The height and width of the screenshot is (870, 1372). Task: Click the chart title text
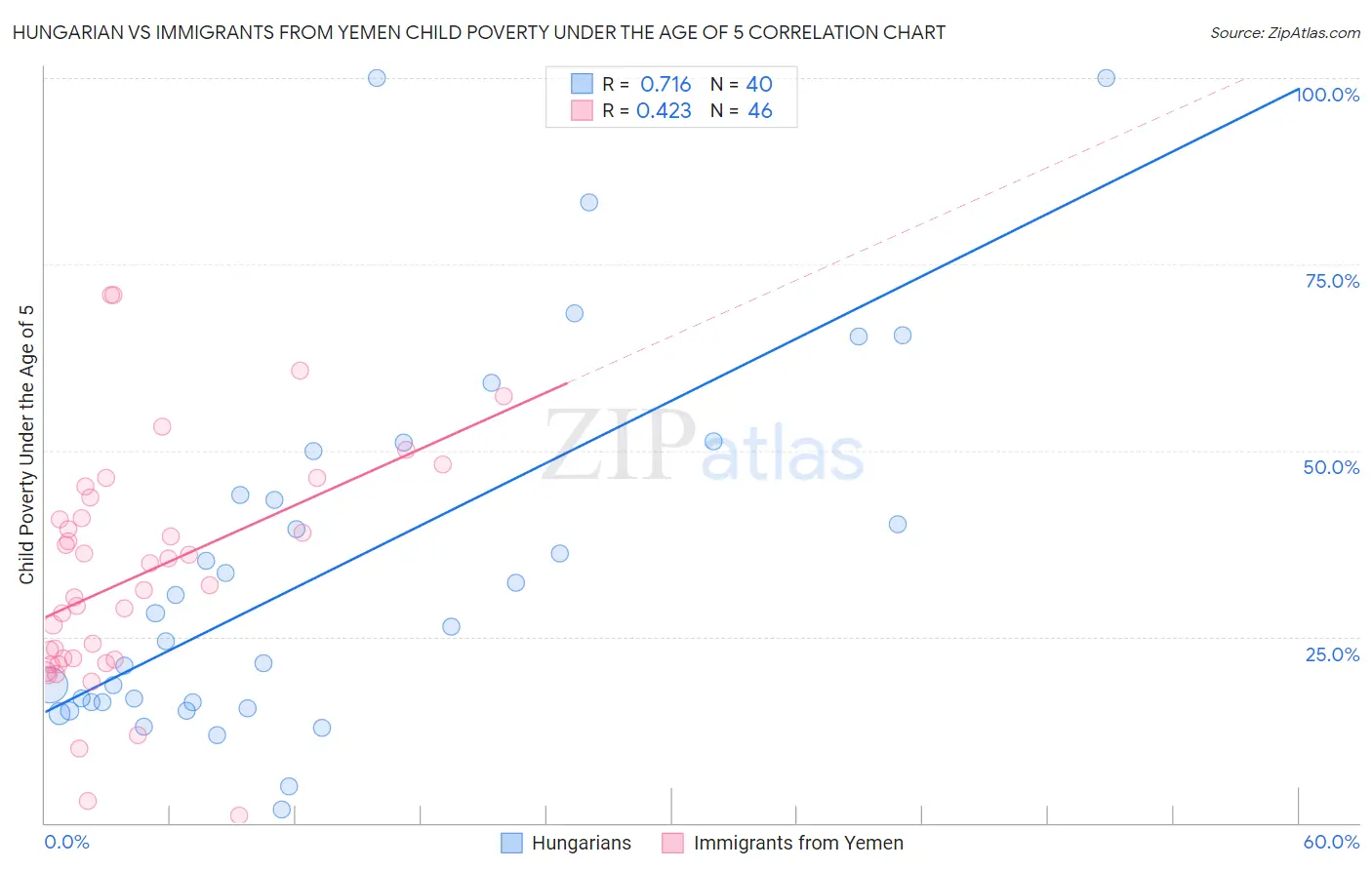point(479,32)
